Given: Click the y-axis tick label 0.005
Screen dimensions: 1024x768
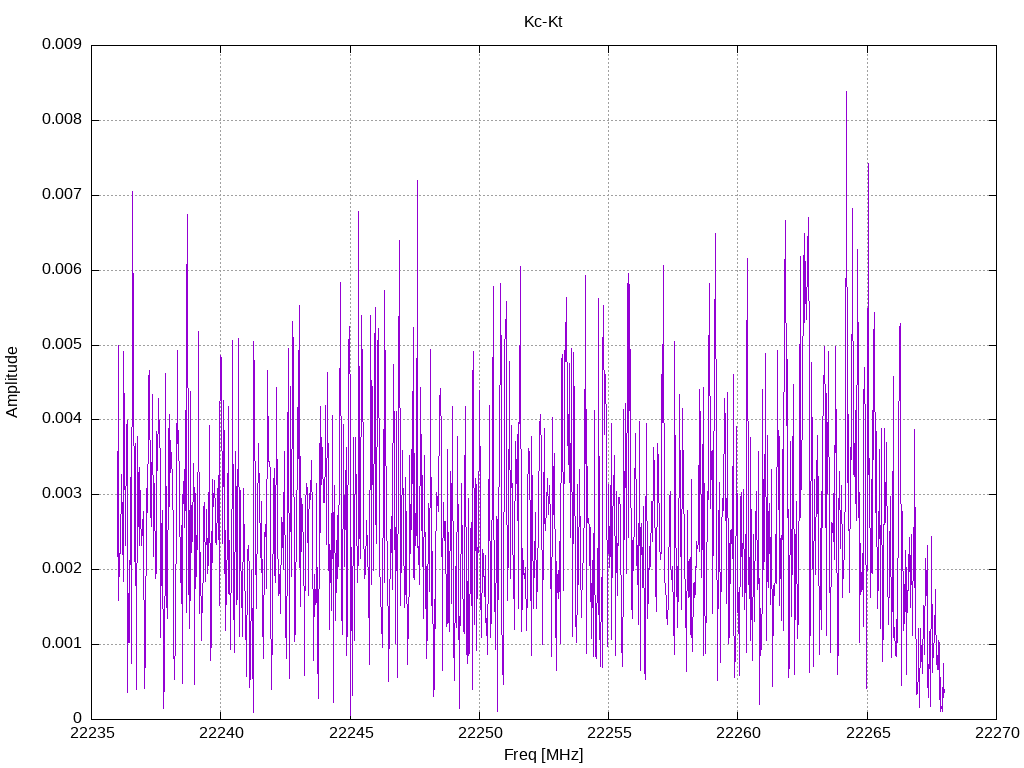Looking at the screenshot, I should [x=62, y=344].
